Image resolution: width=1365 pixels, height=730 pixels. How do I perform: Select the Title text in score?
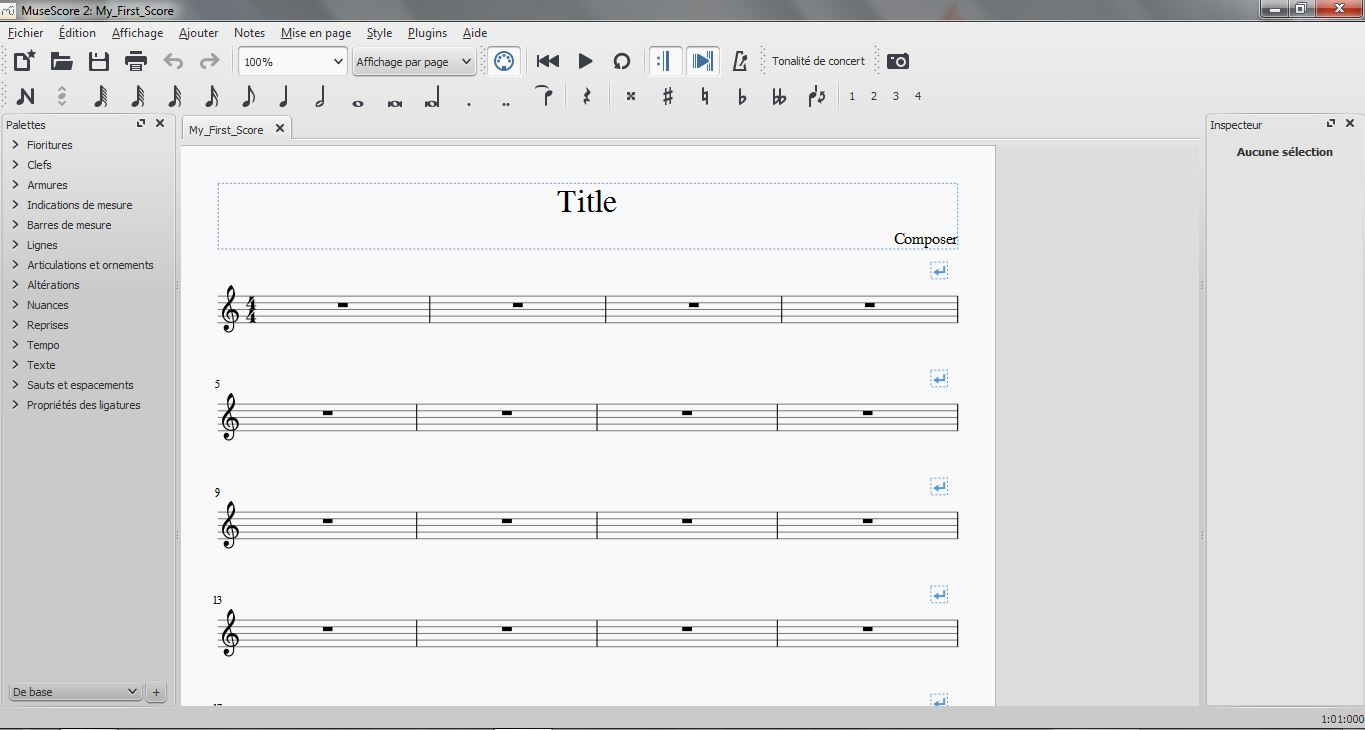[587, 202]
